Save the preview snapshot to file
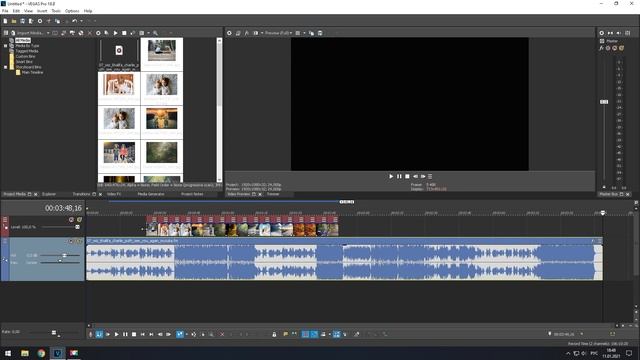 [320, 33]
